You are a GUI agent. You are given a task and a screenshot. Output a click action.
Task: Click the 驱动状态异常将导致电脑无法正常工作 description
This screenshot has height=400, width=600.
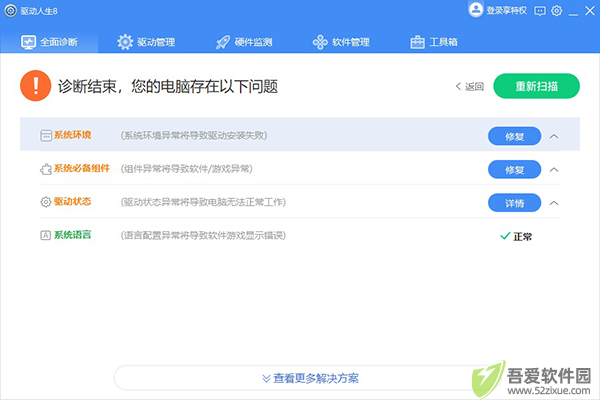203,202
